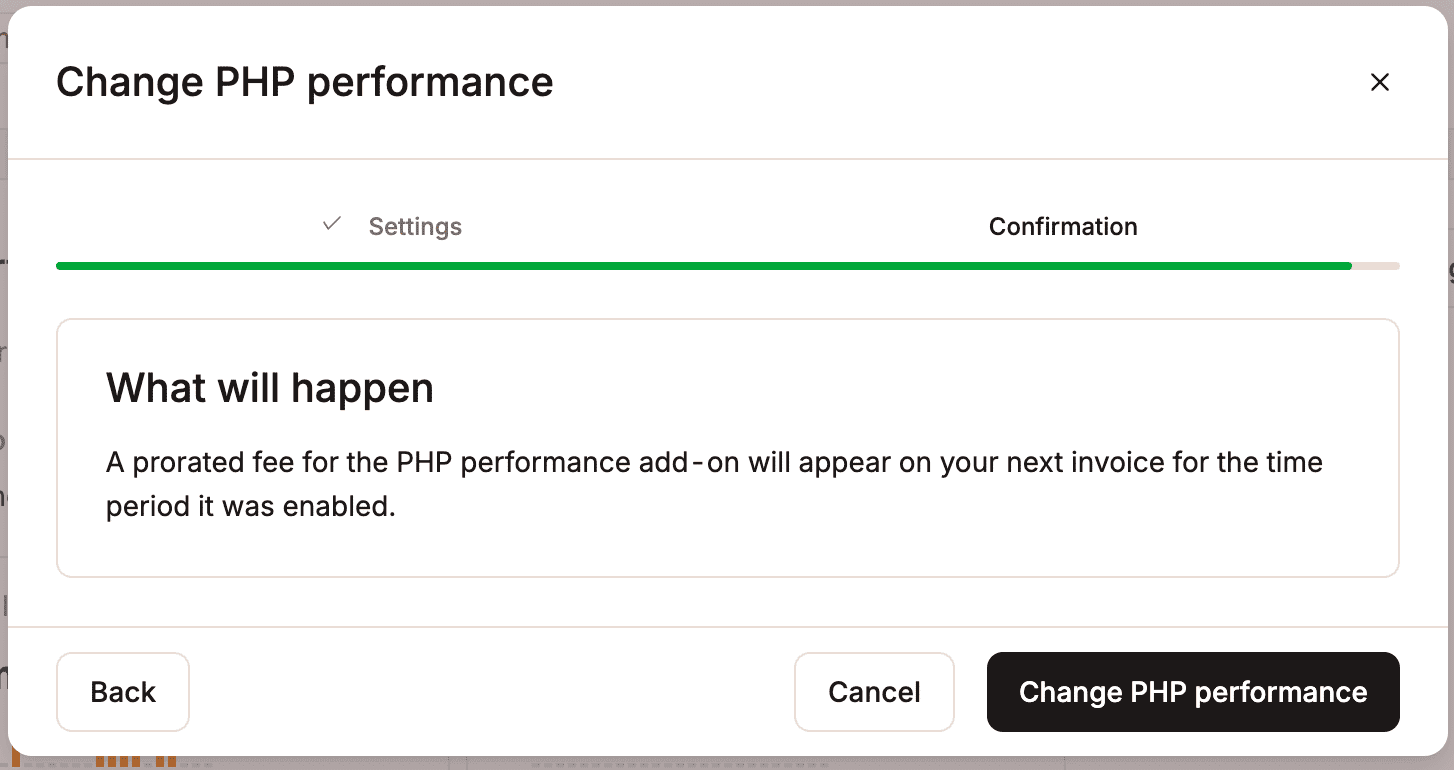Image resolution: width=1454 pixels, height=770 pixels.
Task: Go back using the Back button
Action: coord(123,691)
